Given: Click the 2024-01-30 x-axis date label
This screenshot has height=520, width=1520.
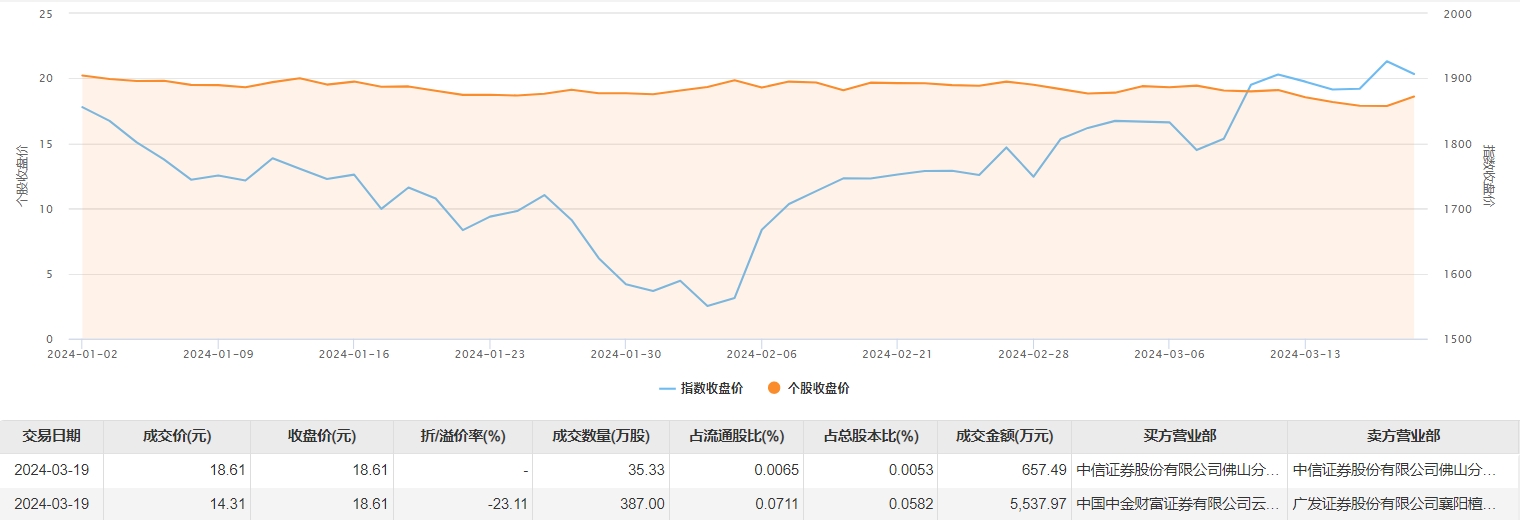Looking at the screenshot, I should click(x=625, y=354).
